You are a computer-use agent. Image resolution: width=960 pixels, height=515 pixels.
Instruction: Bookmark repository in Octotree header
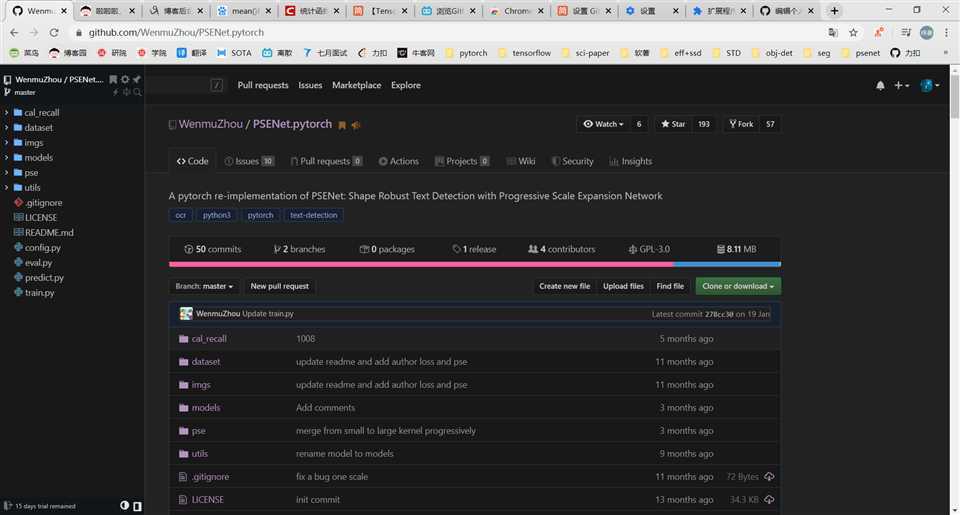click(113, 80)
